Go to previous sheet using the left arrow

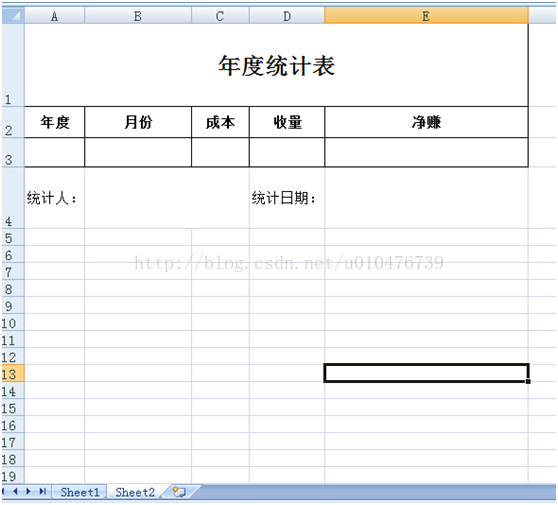(16, 492)
